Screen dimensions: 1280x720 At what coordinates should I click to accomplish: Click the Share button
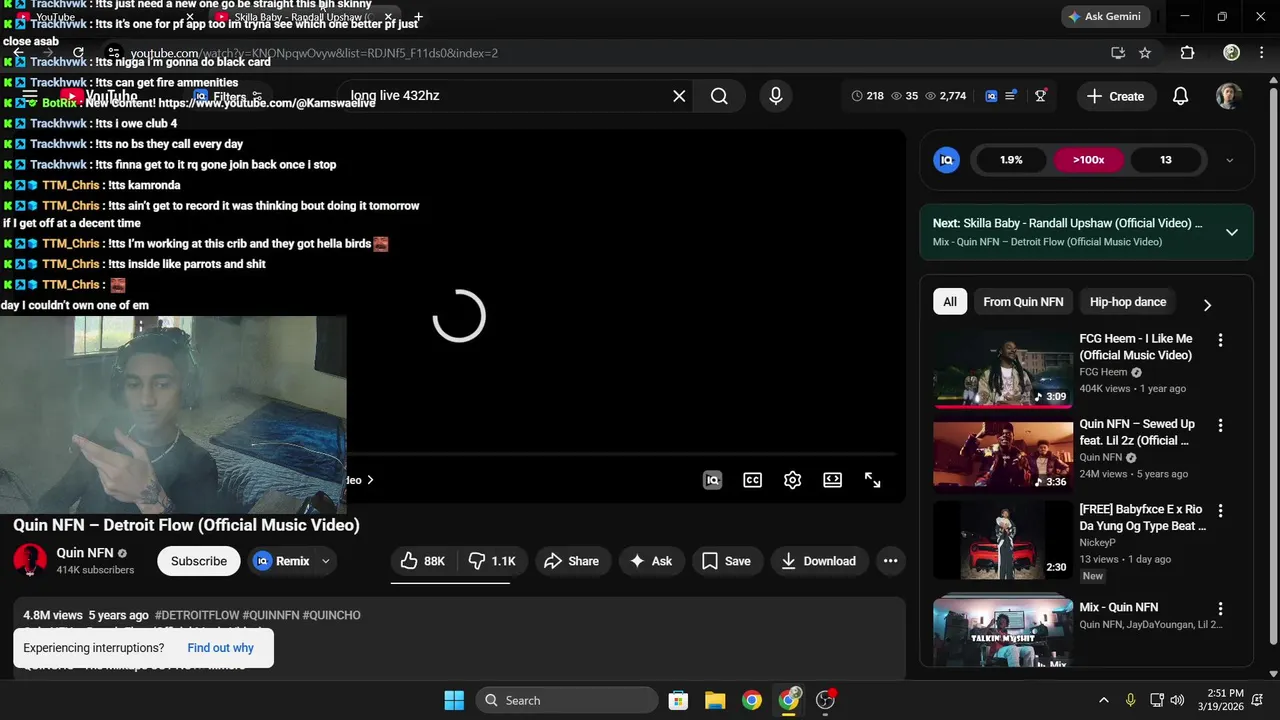pyautogui.click(x=571, y=561)
